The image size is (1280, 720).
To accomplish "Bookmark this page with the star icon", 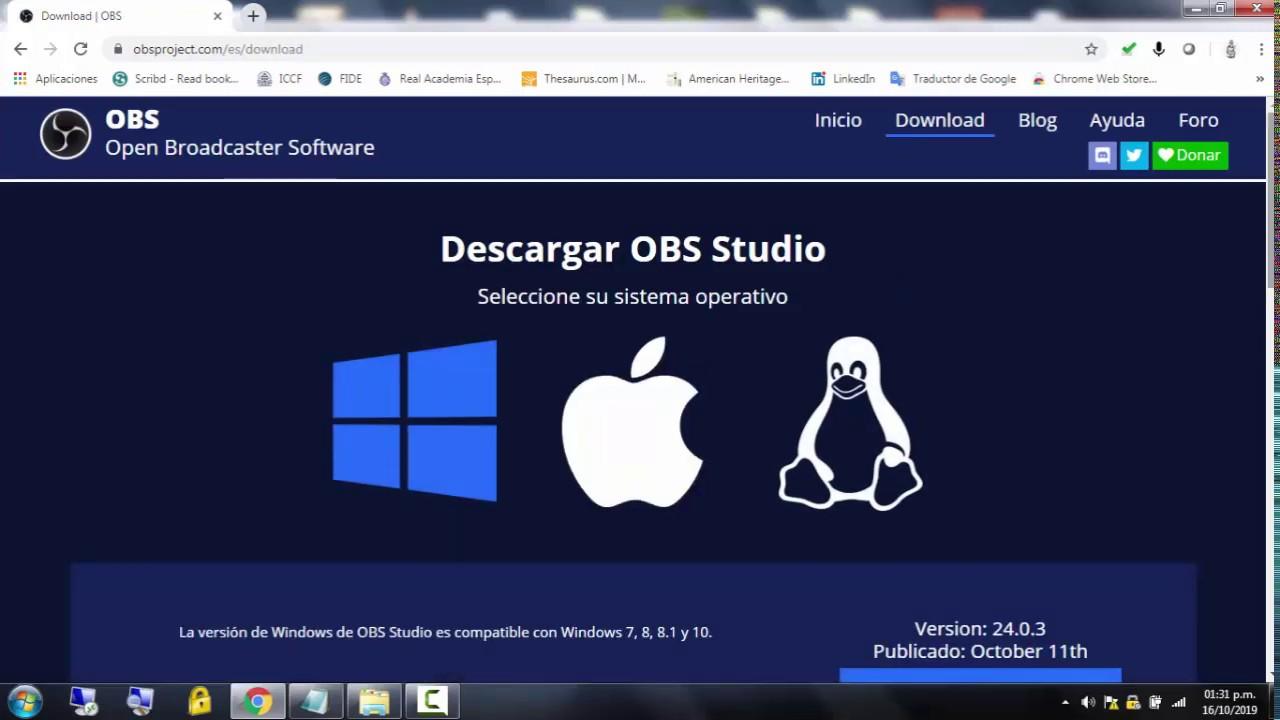I will (1091, 49).
